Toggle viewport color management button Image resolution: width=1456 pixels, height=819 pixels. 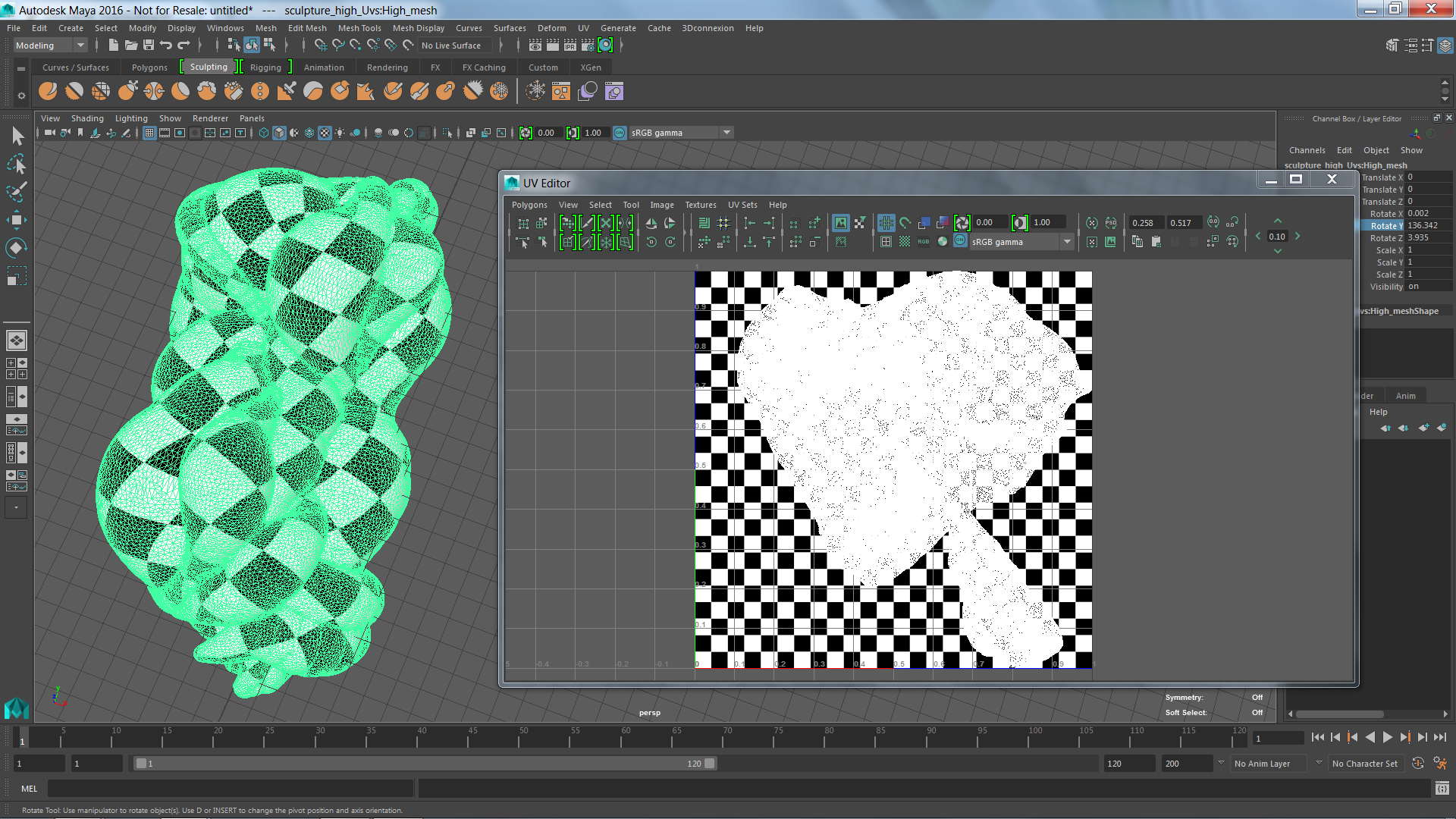(x=620, y=133)
